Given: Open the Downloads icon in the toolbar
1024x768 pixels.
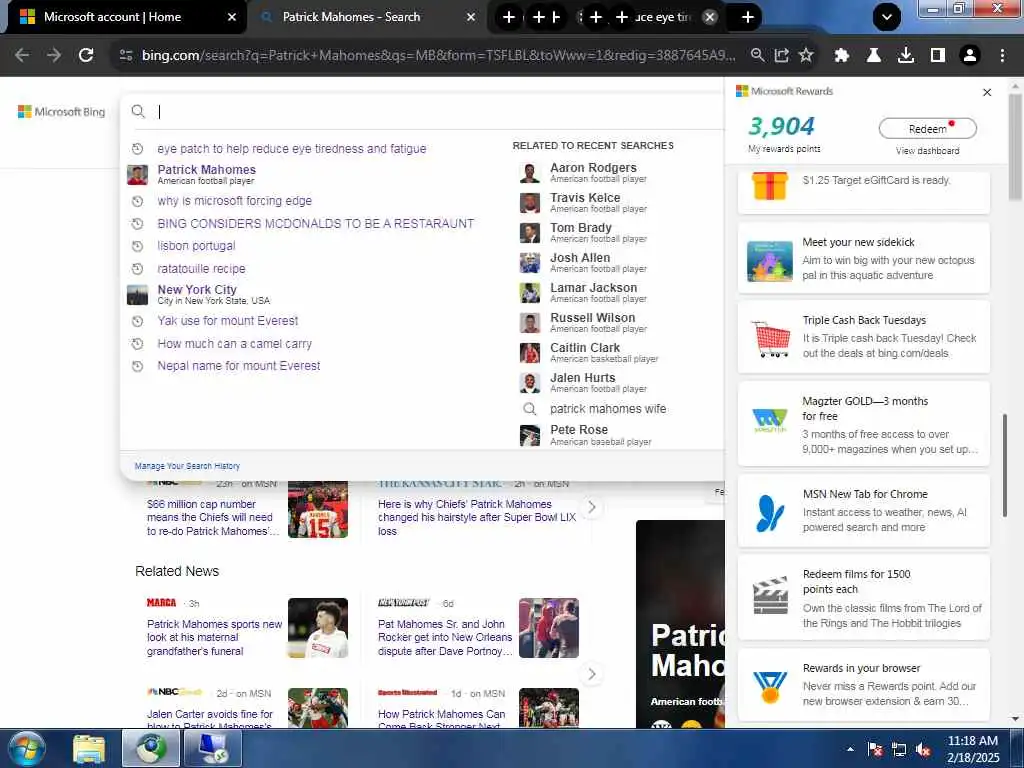Looking at the screenshot, I should click(906, 56).
